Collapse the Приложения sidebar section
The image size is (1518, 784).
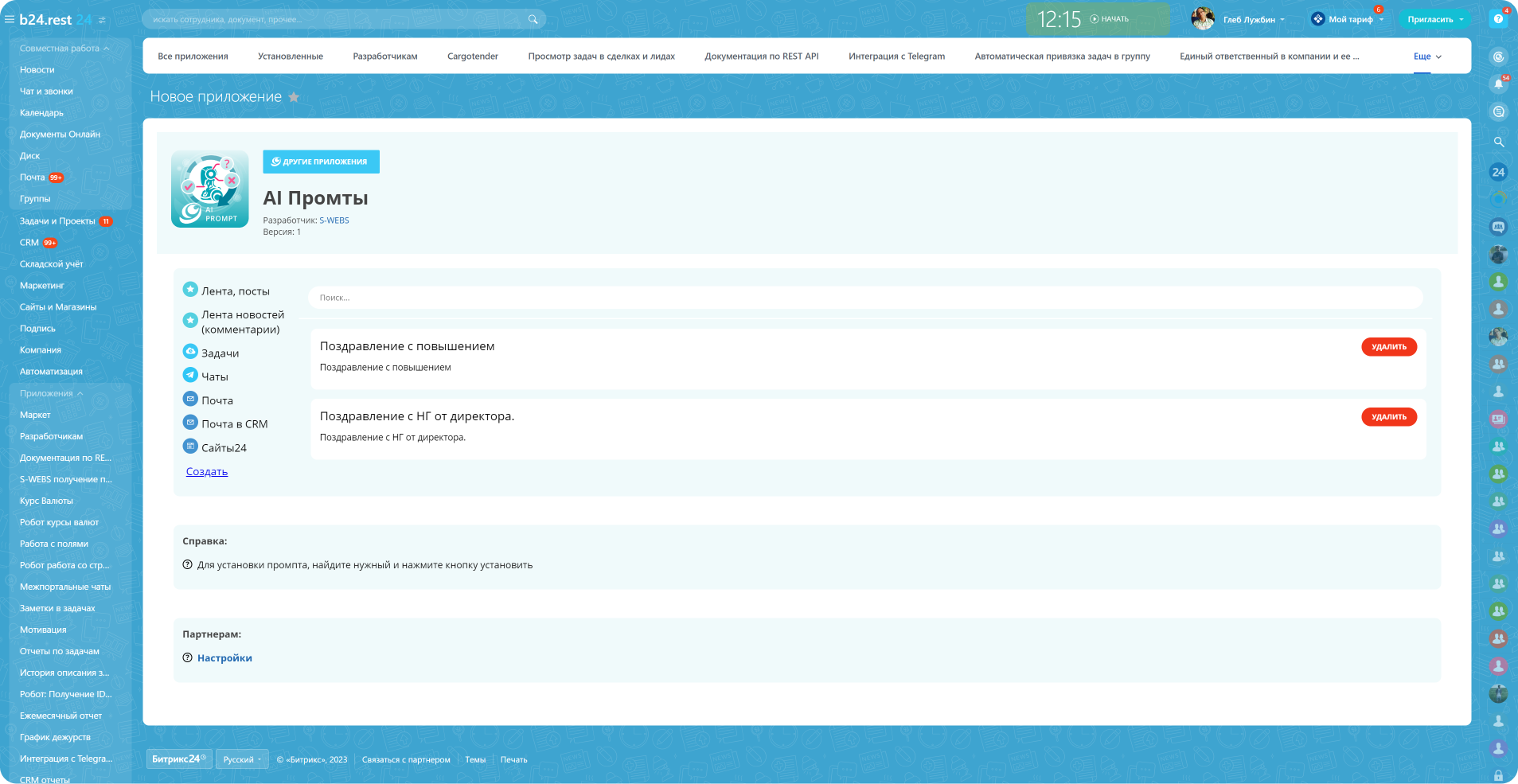click(x=51, y=393)
